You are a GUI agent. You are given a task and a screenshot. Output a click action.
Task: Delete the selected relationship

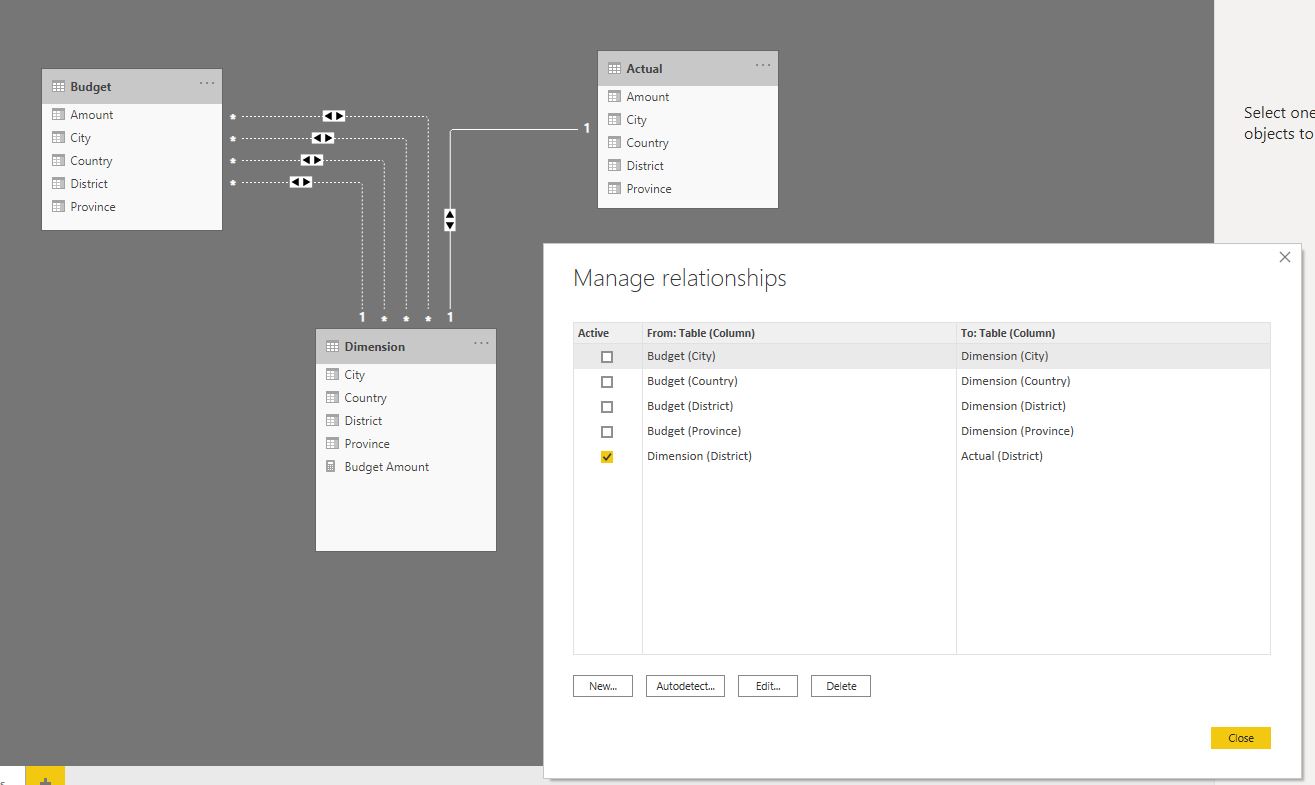841,686
